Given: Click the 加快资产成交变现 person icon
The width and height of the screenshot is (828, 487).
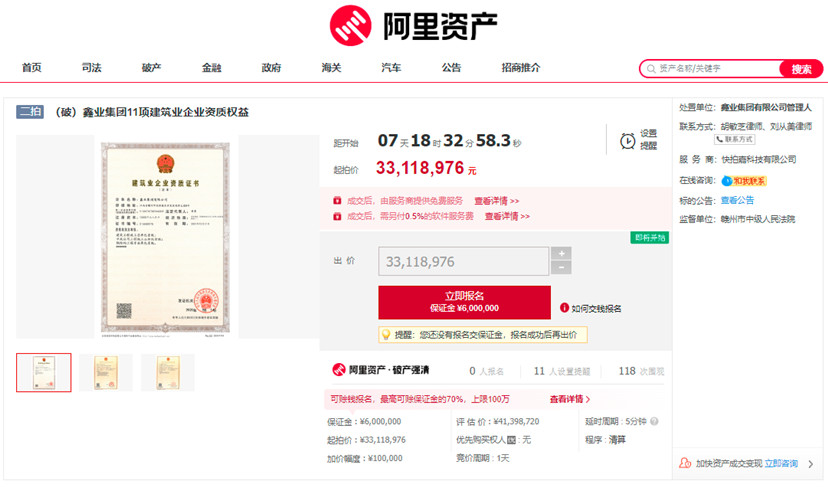Looking at the screenshot, I should (685, 463).
